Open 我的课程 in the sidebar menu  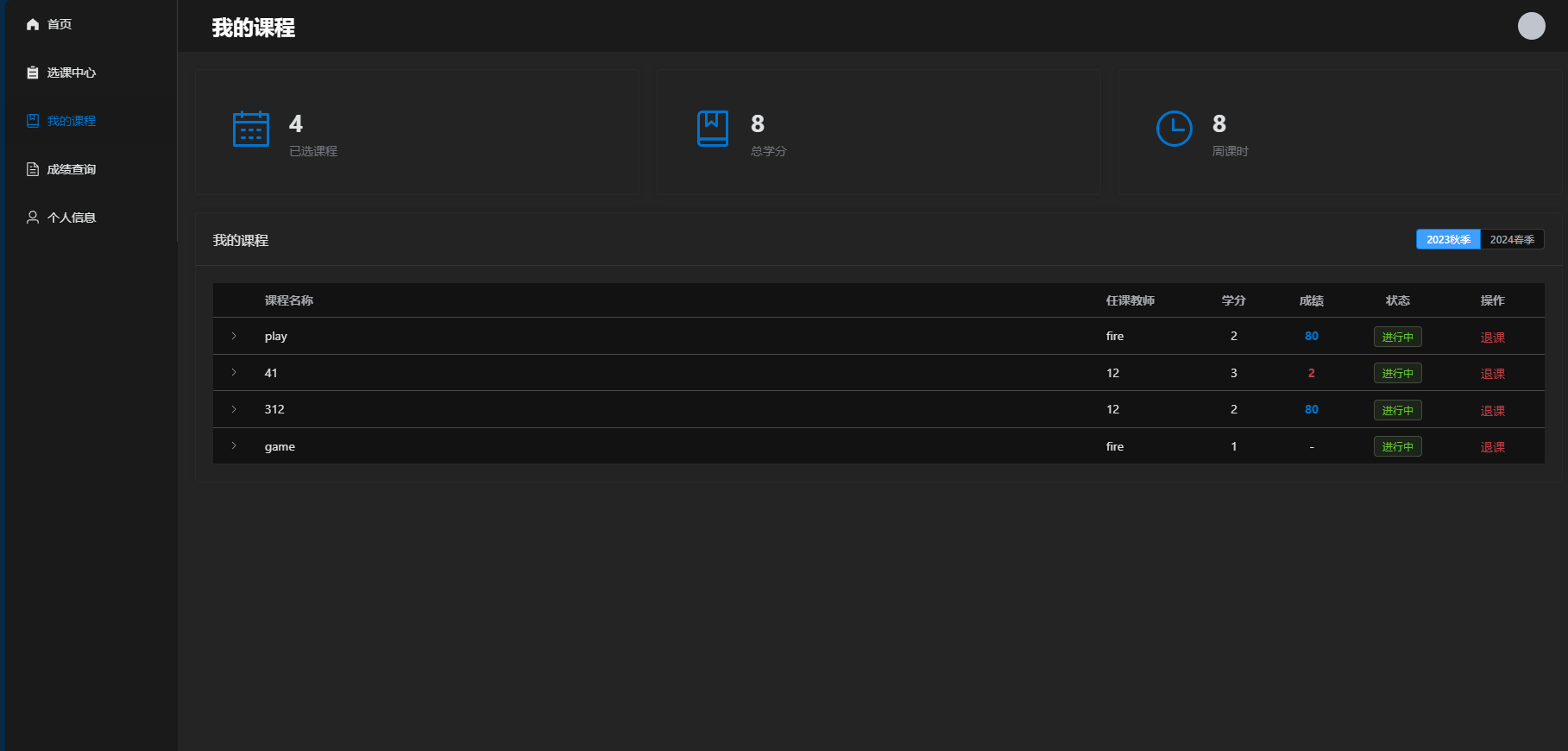pos(71,121)
